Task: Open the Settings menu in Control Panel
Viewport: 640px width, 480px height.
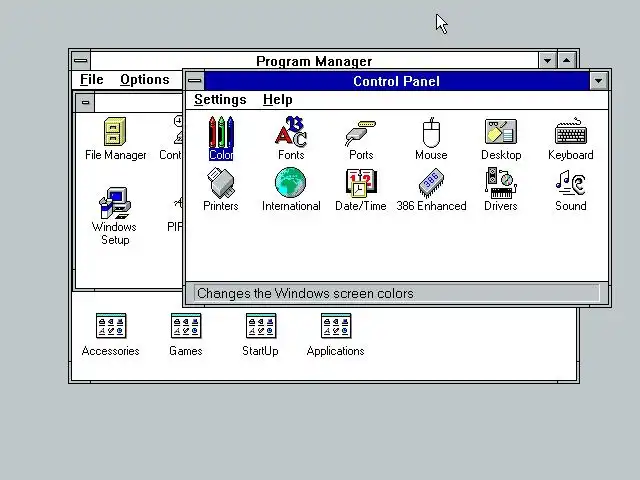Action: tap(220, 100)
